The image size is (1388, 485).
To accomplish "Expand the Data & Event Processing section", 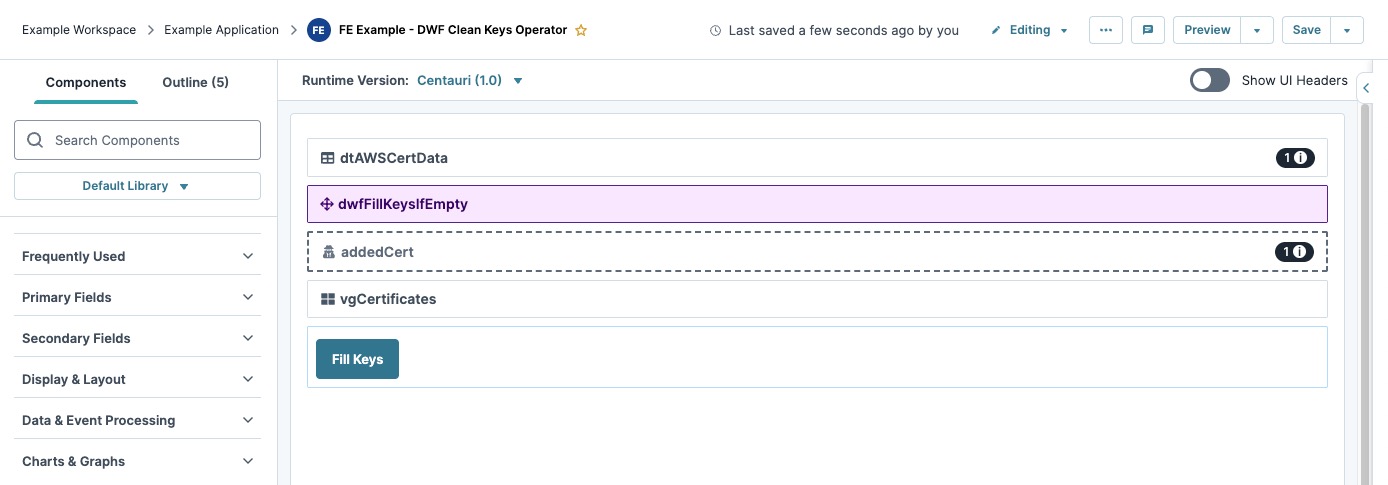I will pos(137,420).
